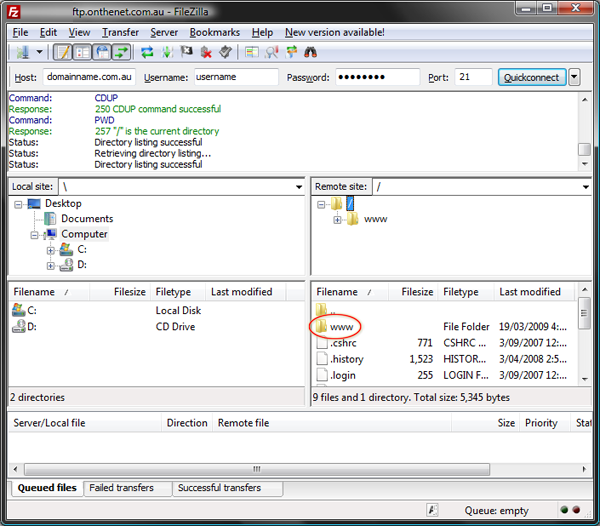
Task: Open the Help menu
Action: click(262, 33)
